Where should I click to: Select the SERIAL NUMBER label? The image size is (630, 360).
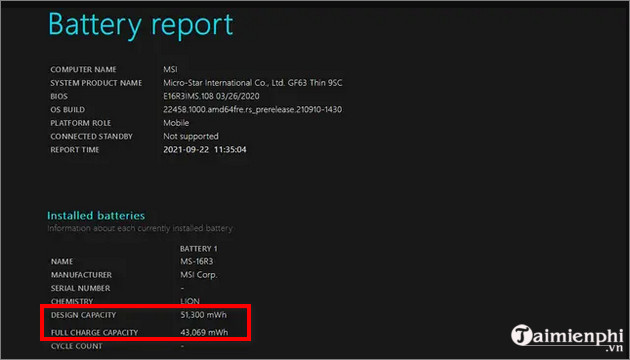(80, 288)
